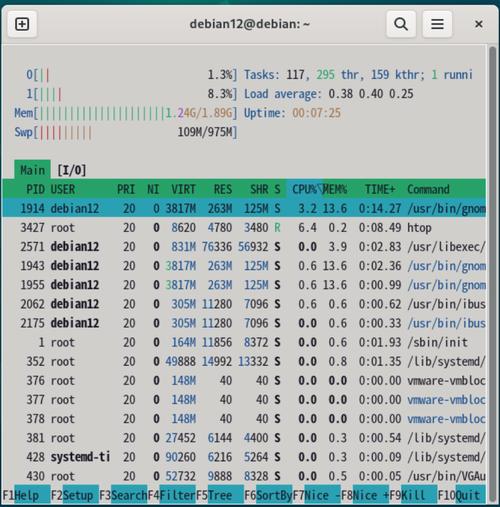This screenshot has width=500, height=507.
Task: Select process row PID 376 vmware-vmbloc
Action: 244,380
